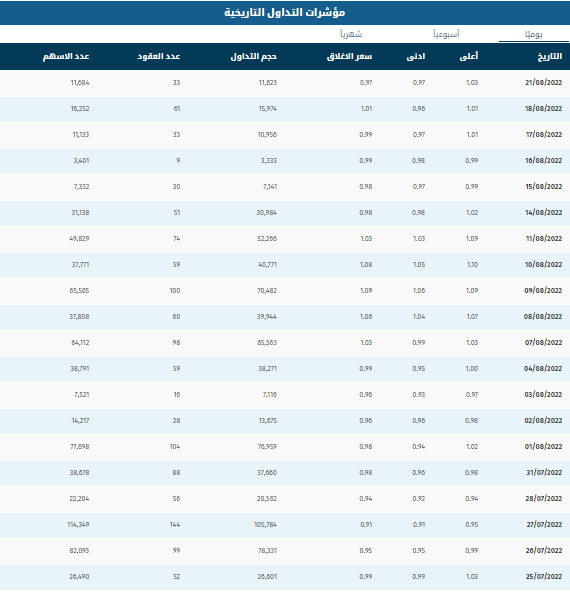Click trading volume value 105,784
This screenshot has width=570, height=600.
[x=265, y=525]
